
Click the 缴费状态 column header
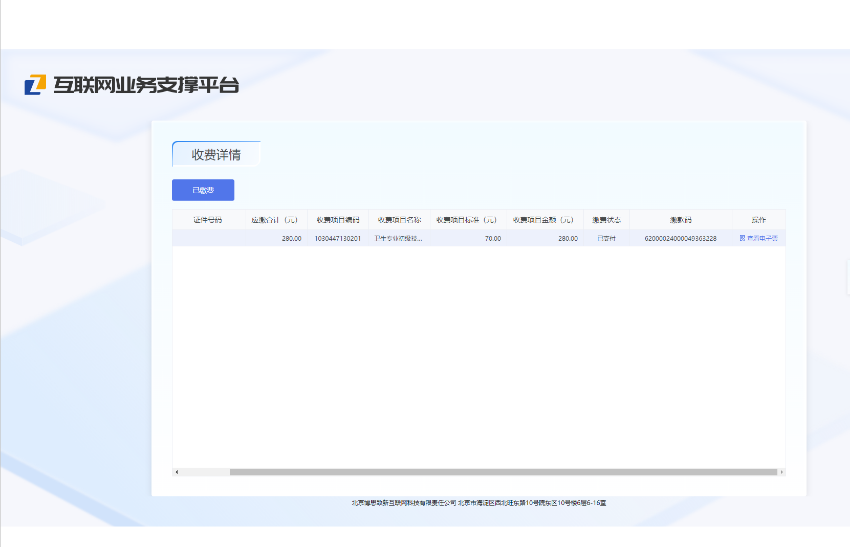coord(606,219)
